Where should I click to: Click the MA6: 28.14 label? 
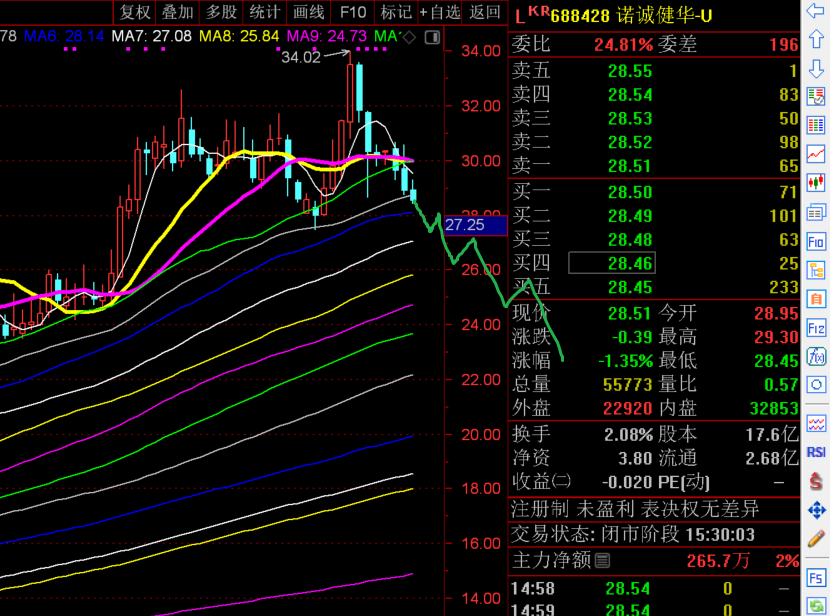pos(64,37)
